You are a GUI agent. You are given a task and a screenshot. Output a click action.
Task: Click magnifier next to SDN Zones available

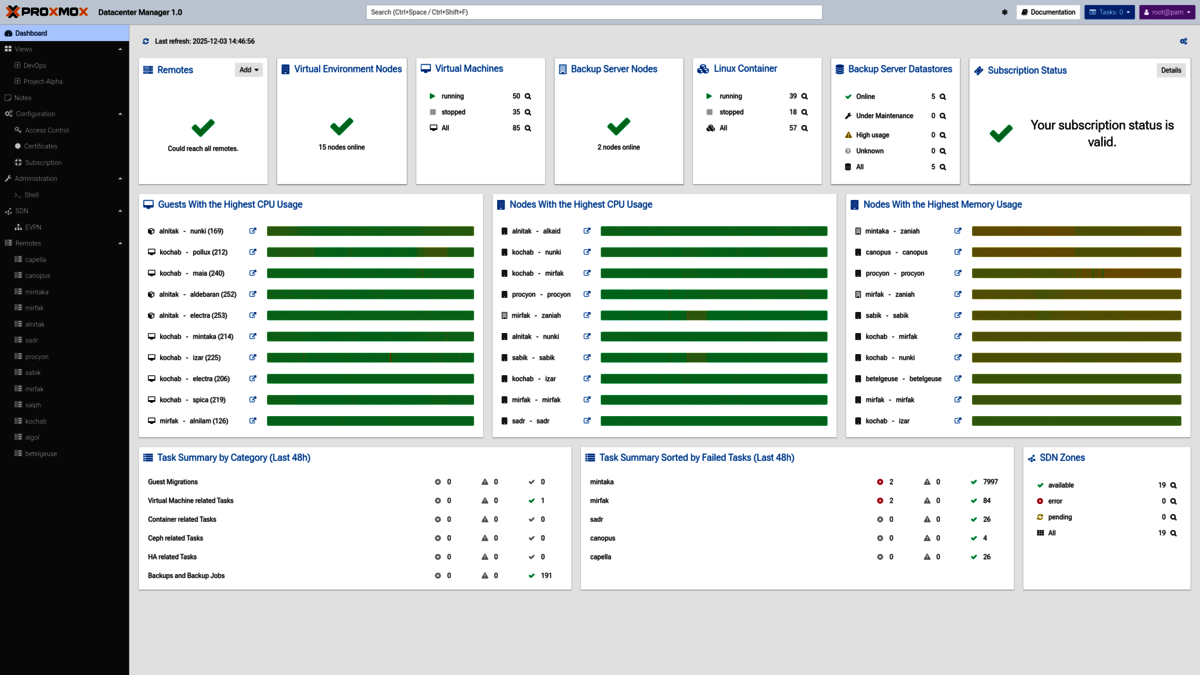tap(1173, 485)
